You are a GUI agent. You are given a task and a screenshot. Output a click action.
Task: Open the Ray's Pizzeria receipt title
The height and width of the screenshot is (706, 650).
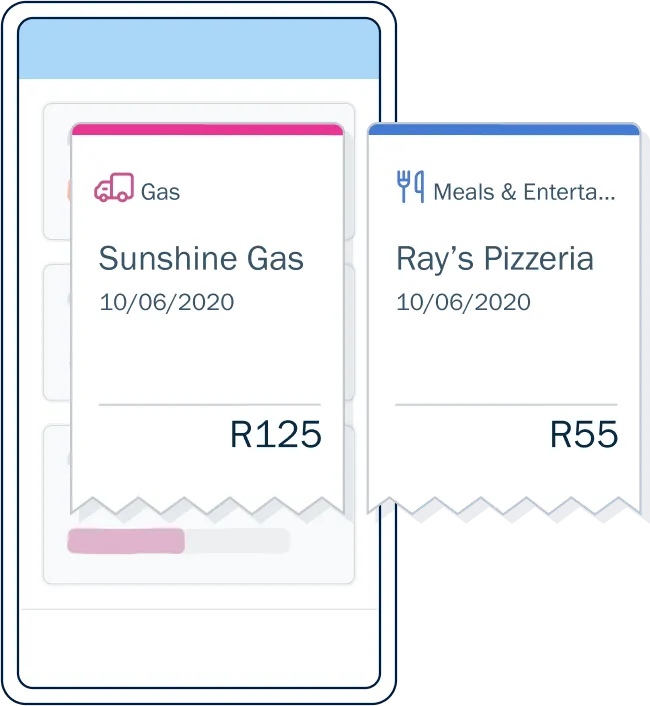495,259
